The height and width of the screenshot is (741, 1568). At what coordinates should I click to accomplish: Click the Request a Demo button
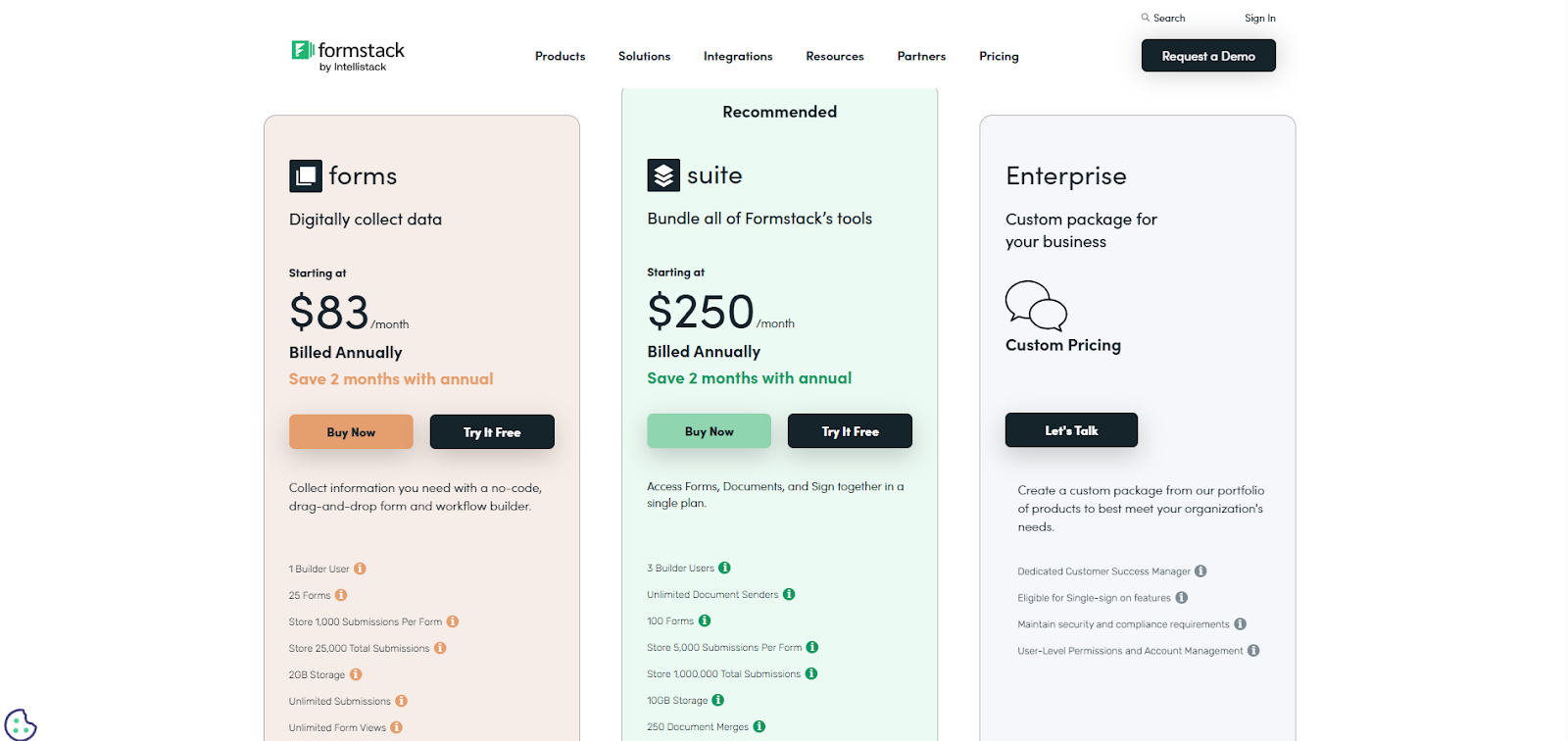pyautogui.click(x=1208, y=56)
